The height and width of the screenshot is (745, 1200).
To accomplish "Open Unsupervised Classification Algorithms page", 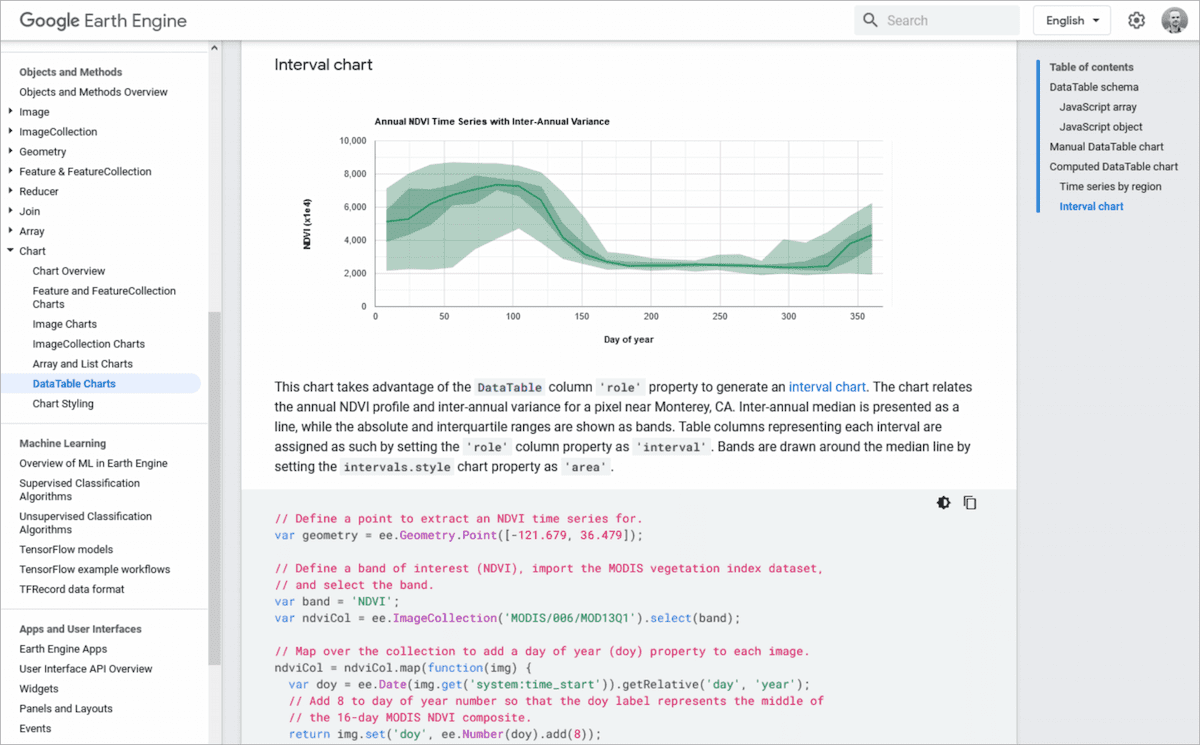I will click(85, 523).
